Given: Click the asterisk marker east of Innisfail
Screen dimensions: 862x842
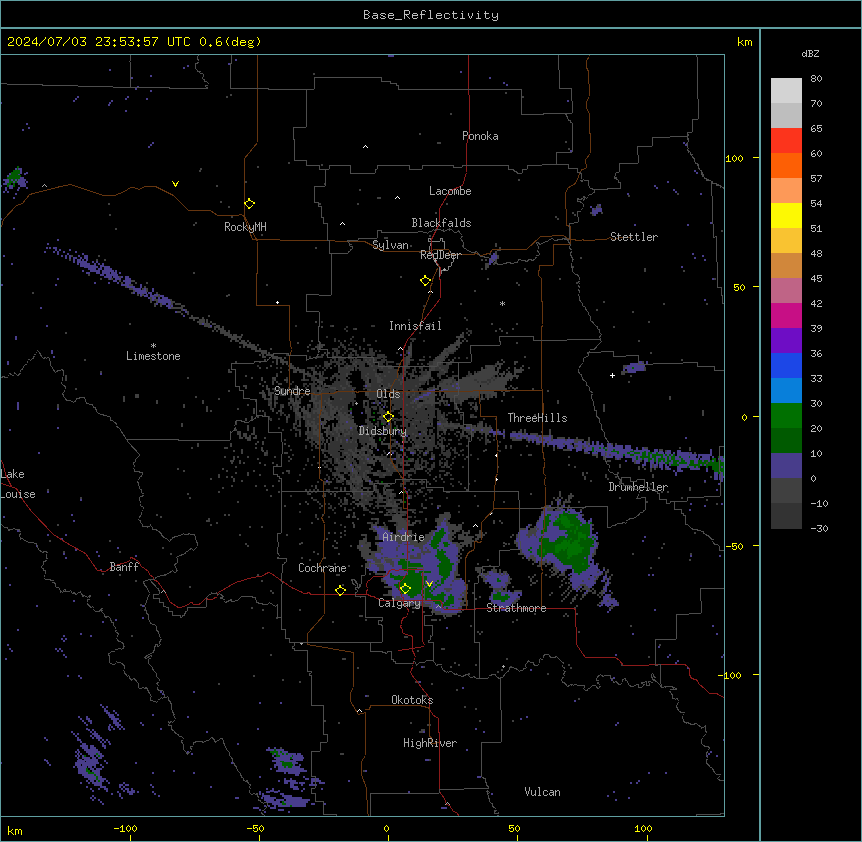Looking at the screenshot, I should click(x=502, y=303).
